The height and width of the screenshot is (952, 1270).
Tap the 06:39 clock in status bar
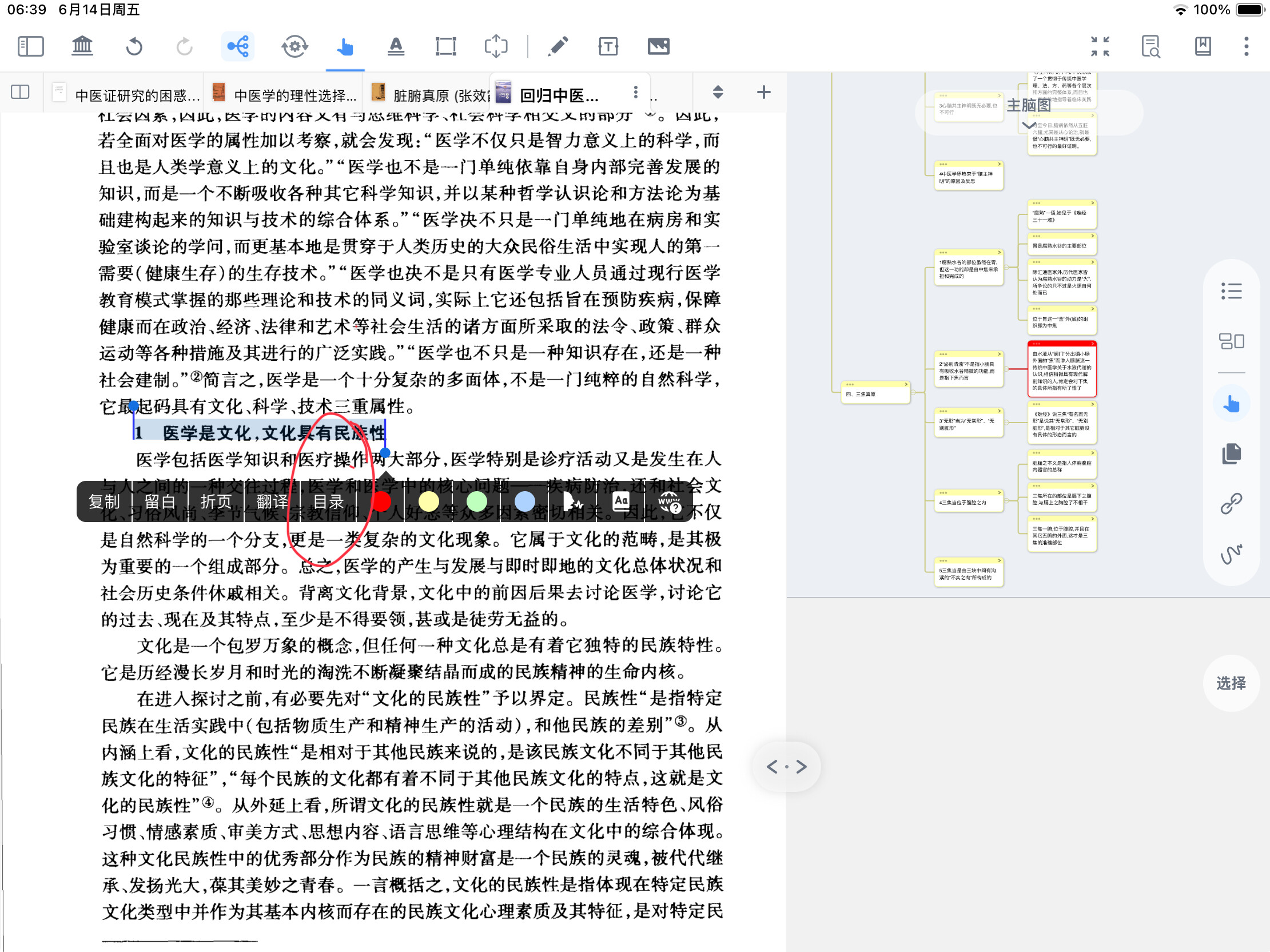click(x=27, y=10)
